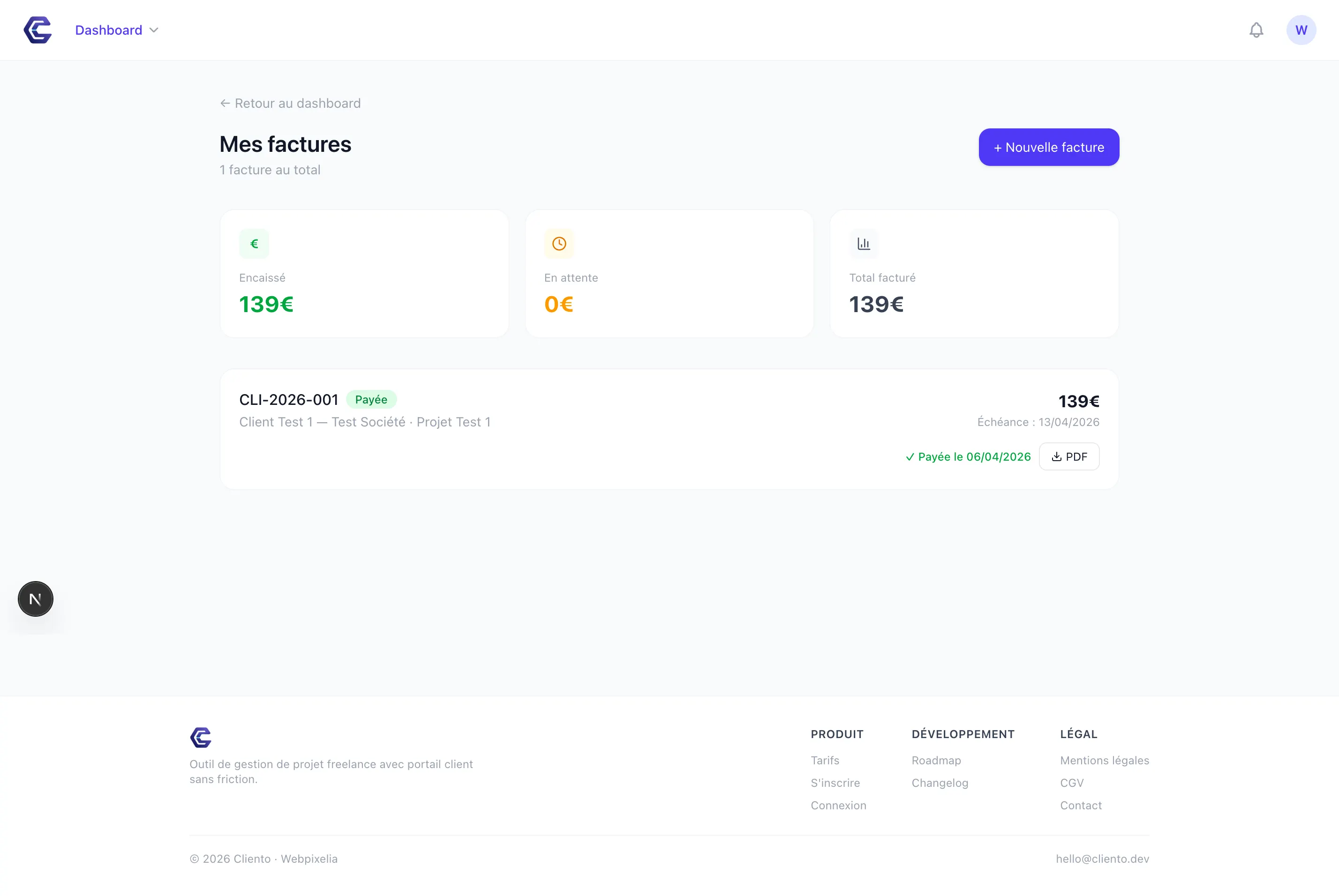1339x896 pixels.
Task: Click the back arrow before Retour au dashboard
Action: click(x=225, y=103)
